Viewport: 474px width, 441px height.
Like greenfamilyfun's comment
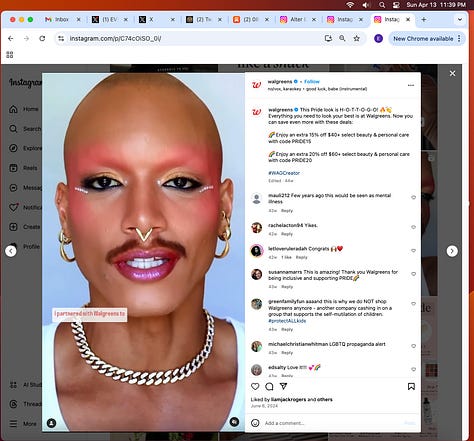[x=413, y=304]
